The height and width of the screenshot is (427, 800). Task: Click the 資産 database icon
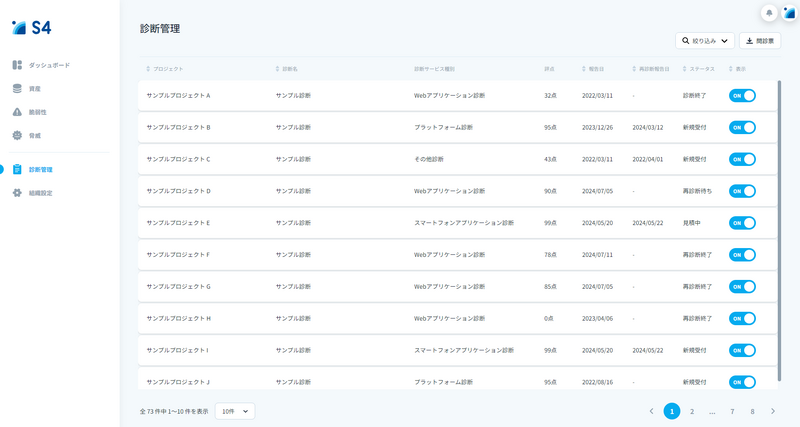click(17, 89)
